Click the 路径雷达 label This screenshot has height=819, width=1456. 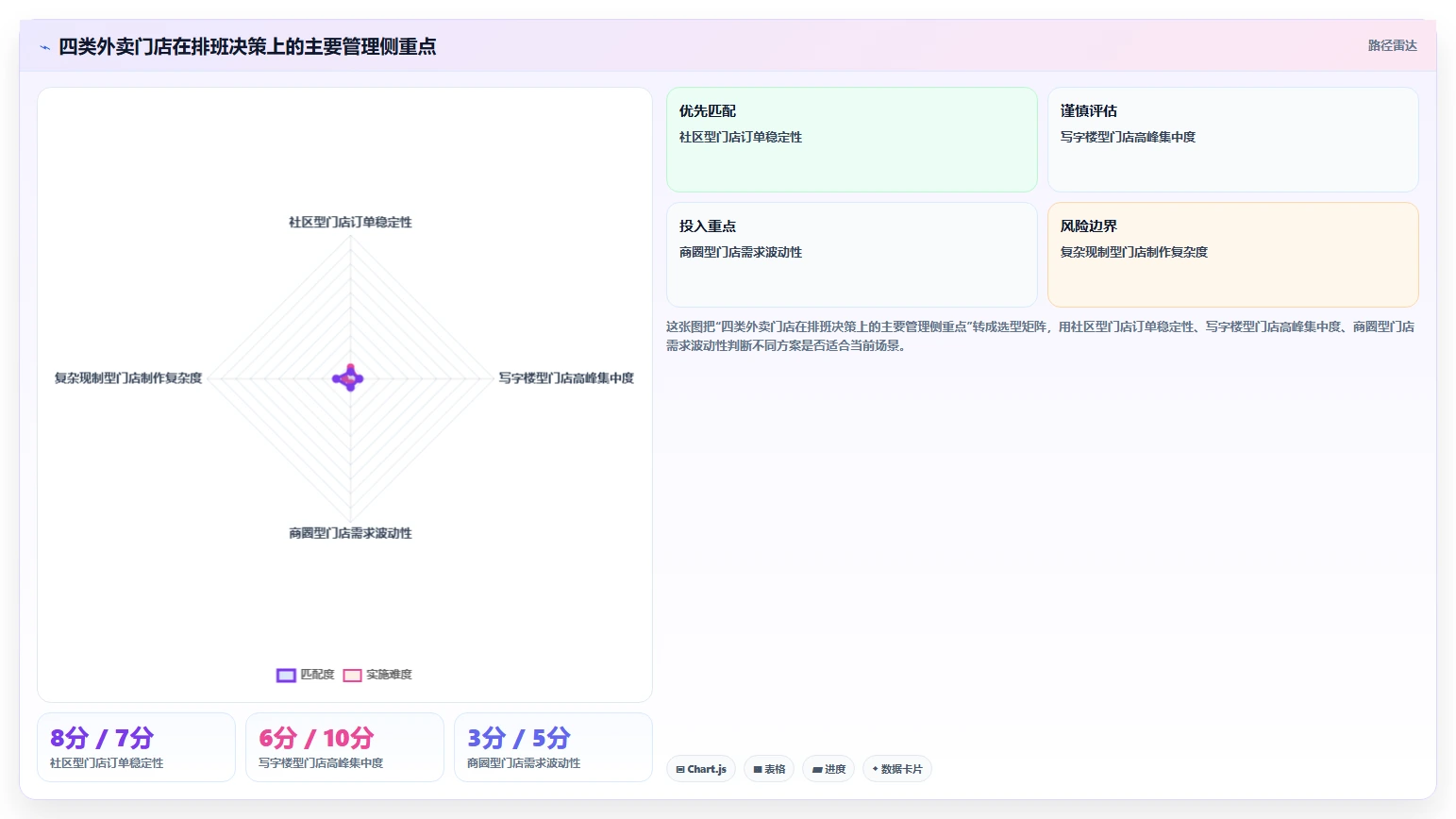1392,45
